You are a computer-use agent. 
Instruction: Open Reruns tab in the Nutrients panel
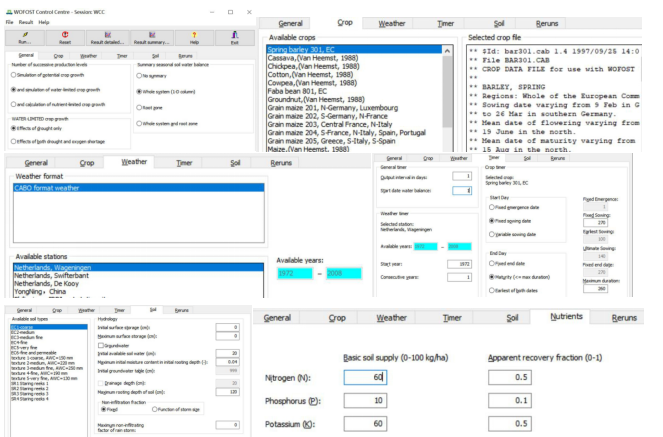(624, 318)
